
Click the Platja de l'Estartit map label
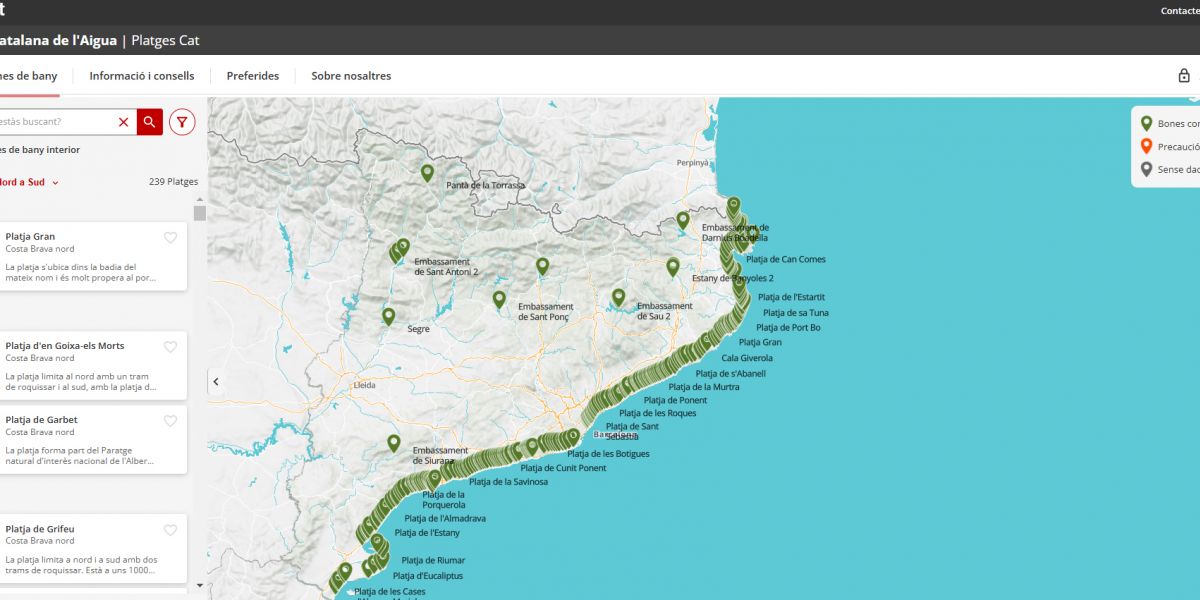coord(791,297)
